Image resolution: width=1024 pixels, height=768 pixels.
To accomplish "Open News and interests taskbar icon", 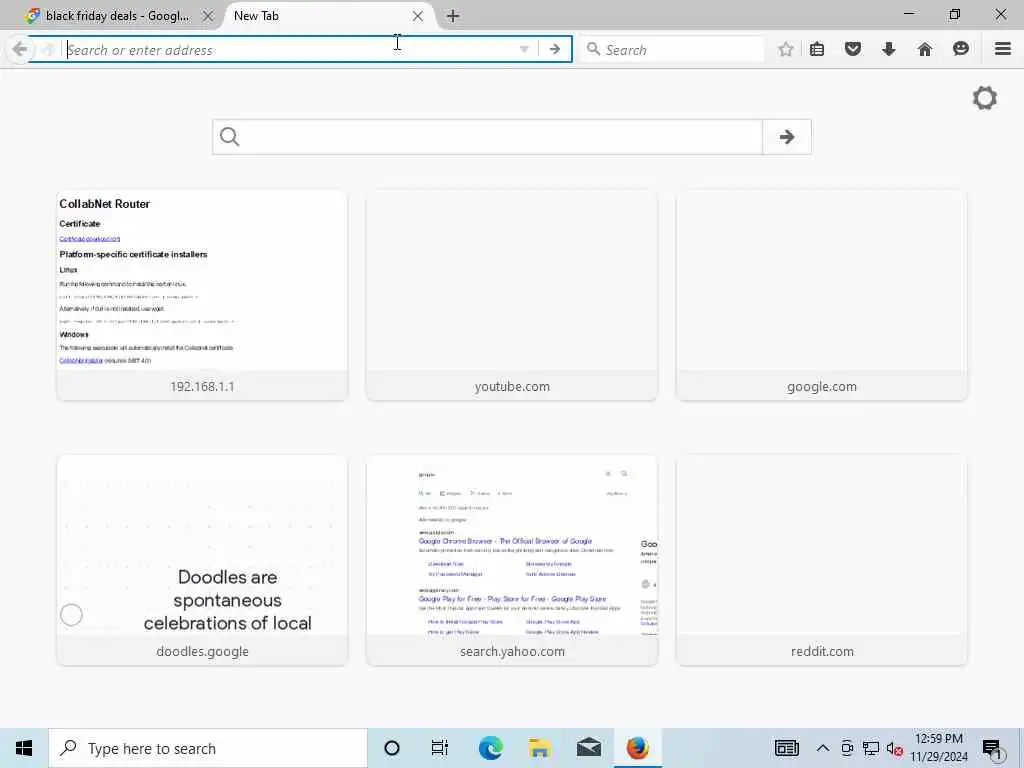I will [x=787, y=748].
